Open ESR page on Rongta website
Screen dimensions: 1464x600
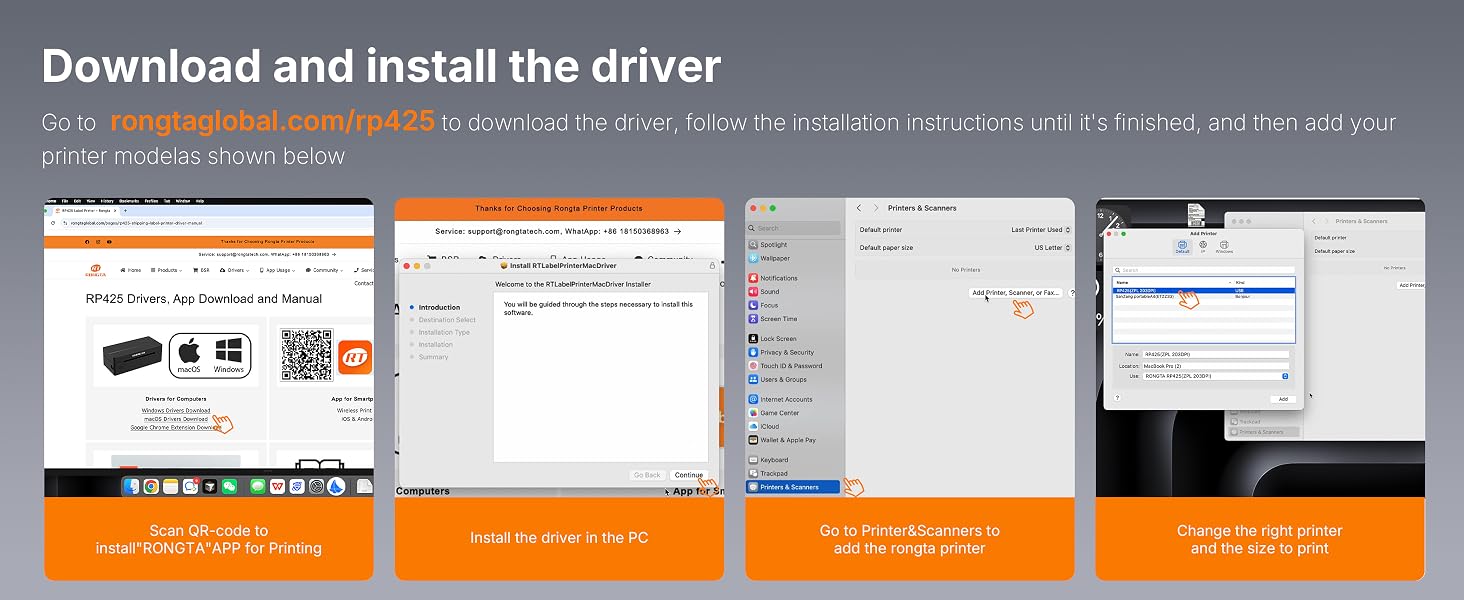point(201,270)
